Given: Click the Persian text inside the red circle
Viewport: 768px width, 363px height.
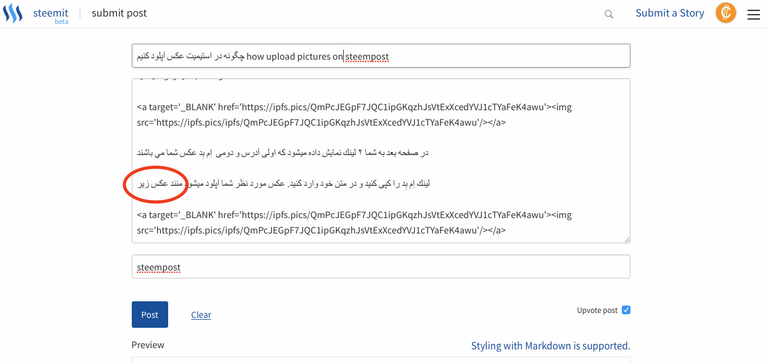Looking at the screenshot, I should 156,184.
